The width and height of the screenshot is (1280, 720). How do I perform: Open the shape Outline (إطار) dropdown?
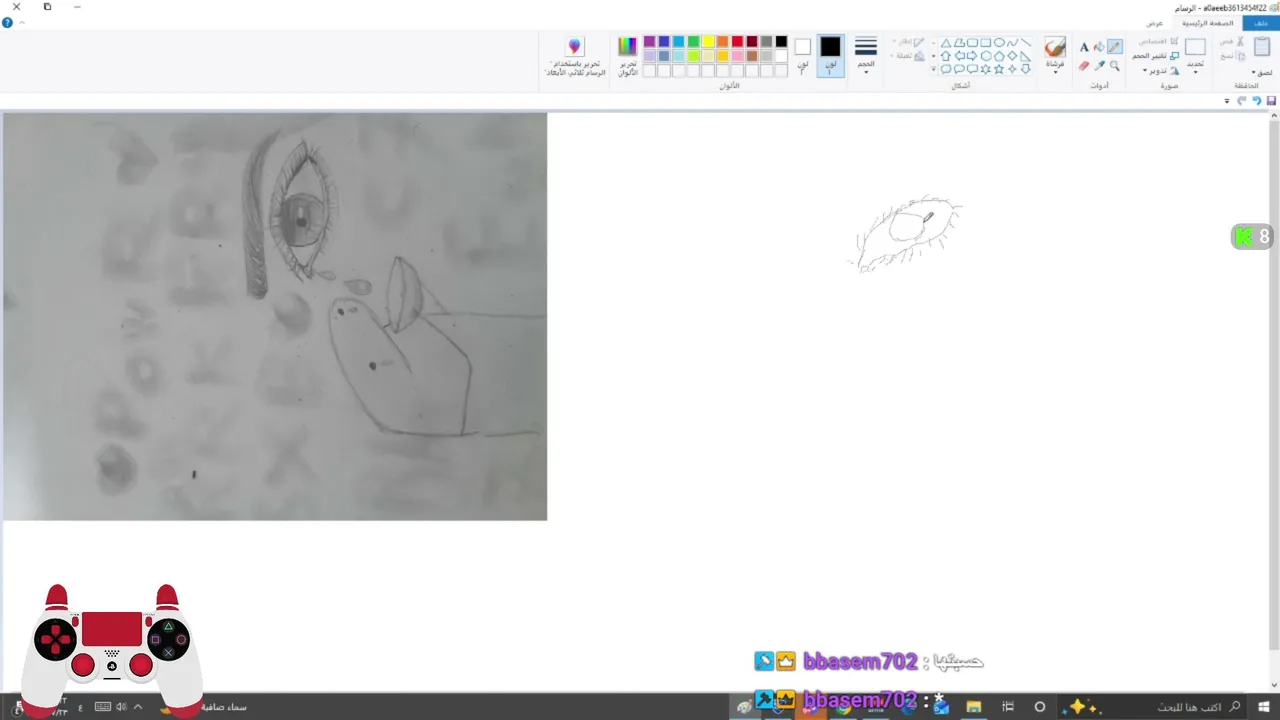tap(907, 42)
